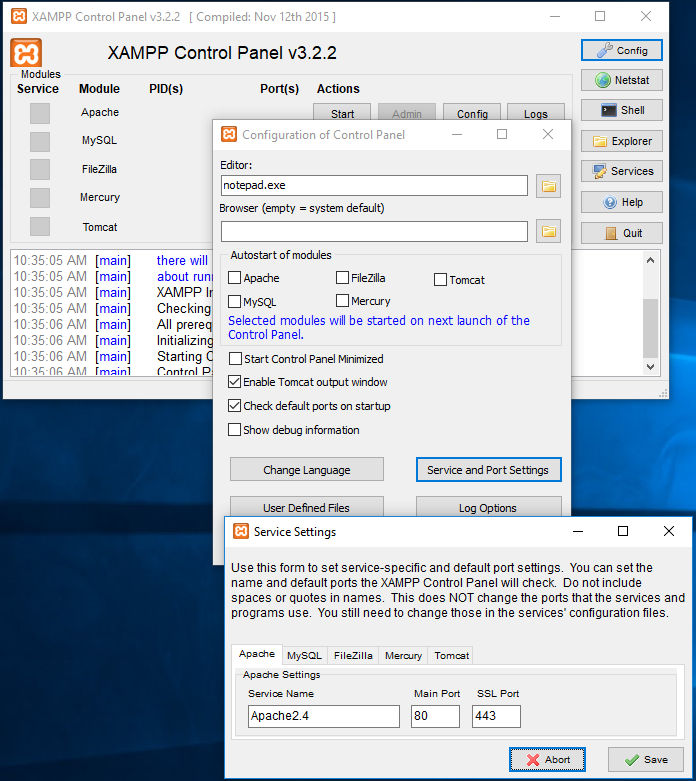
Task: Enable Apache autostart checkbox
Action: click(235, 277)
